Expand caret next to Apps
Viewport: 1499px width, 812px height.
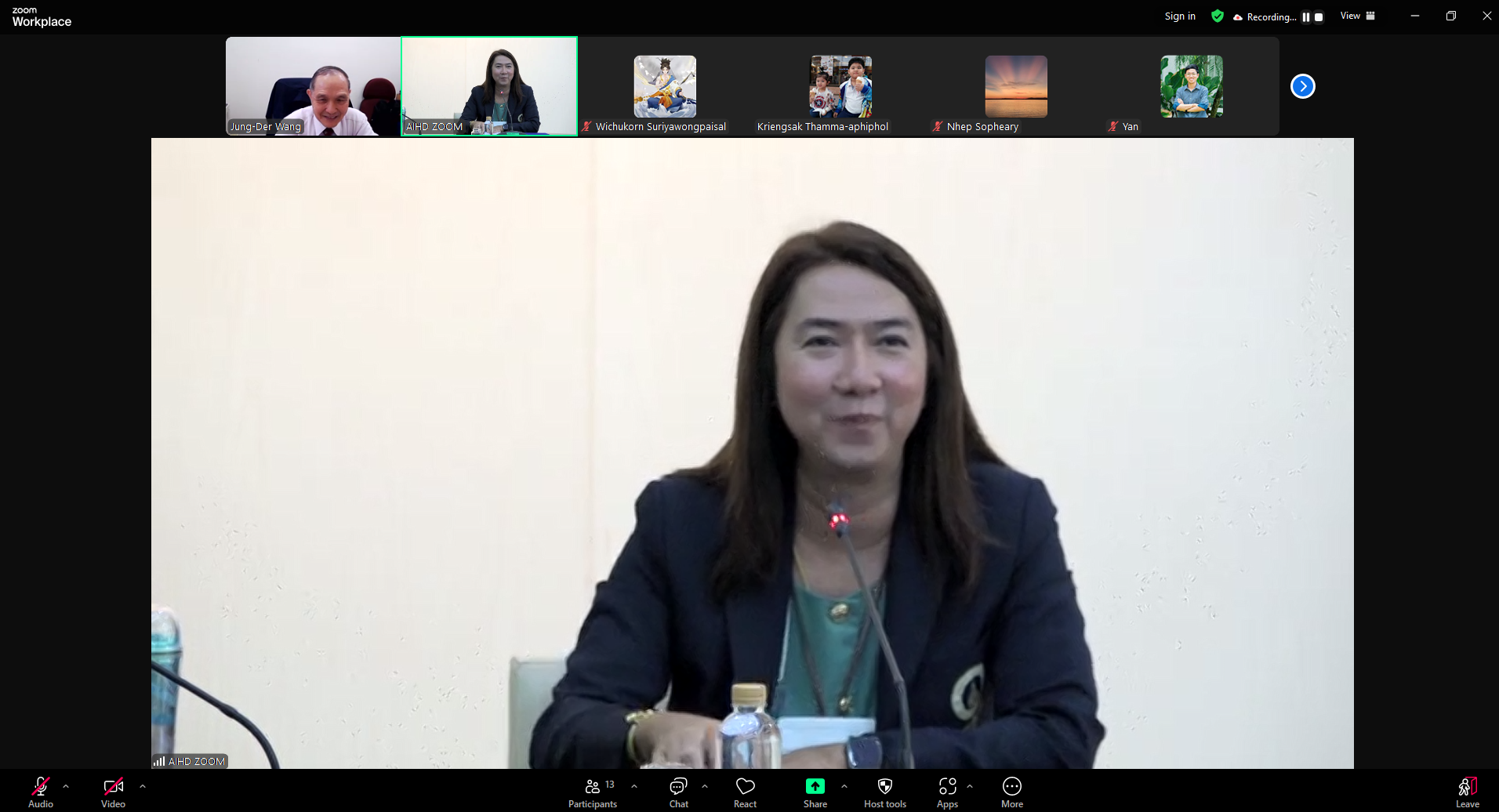pyautogui.click(x=970, y=785)
